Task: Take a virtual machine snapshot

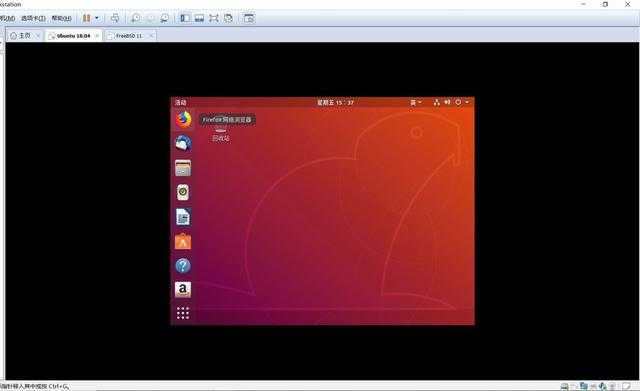Action: point(136,18)
